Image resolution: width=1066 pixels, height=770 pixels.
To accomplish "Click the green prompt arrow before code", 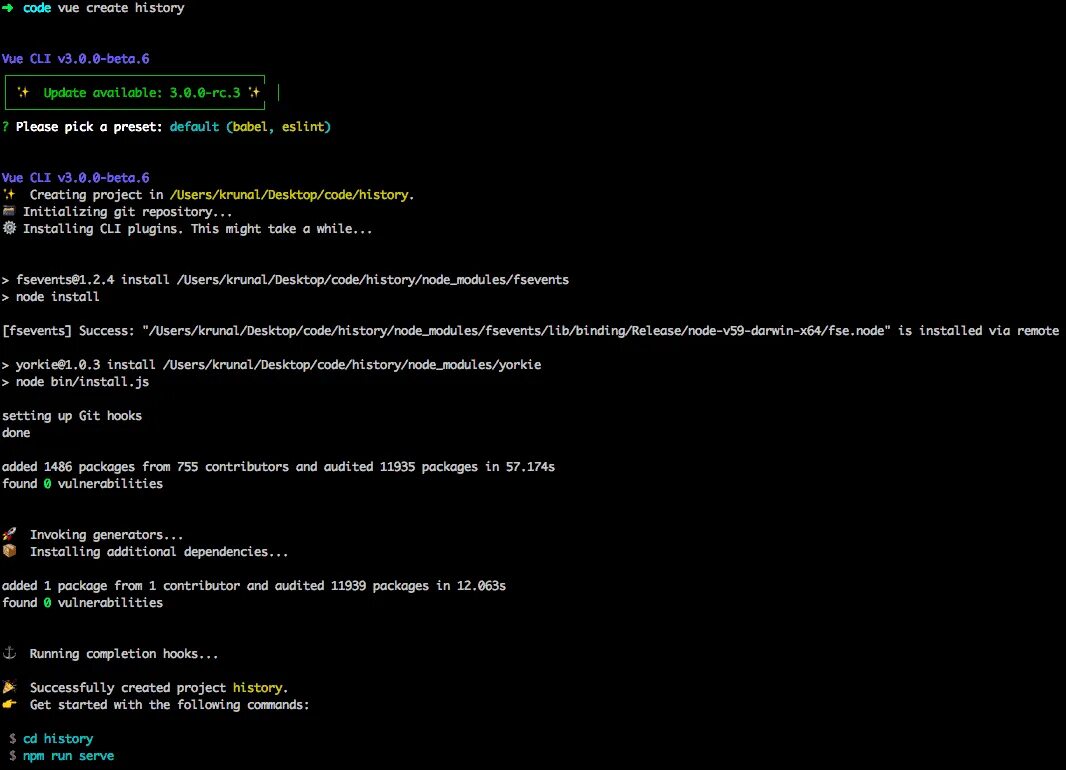I will pos(7,8).
